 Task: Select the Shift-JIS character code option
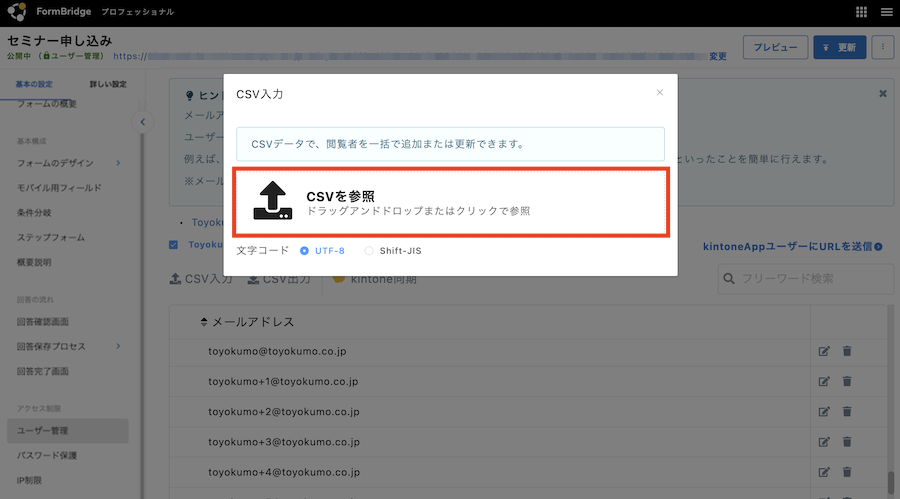[369, 250]
